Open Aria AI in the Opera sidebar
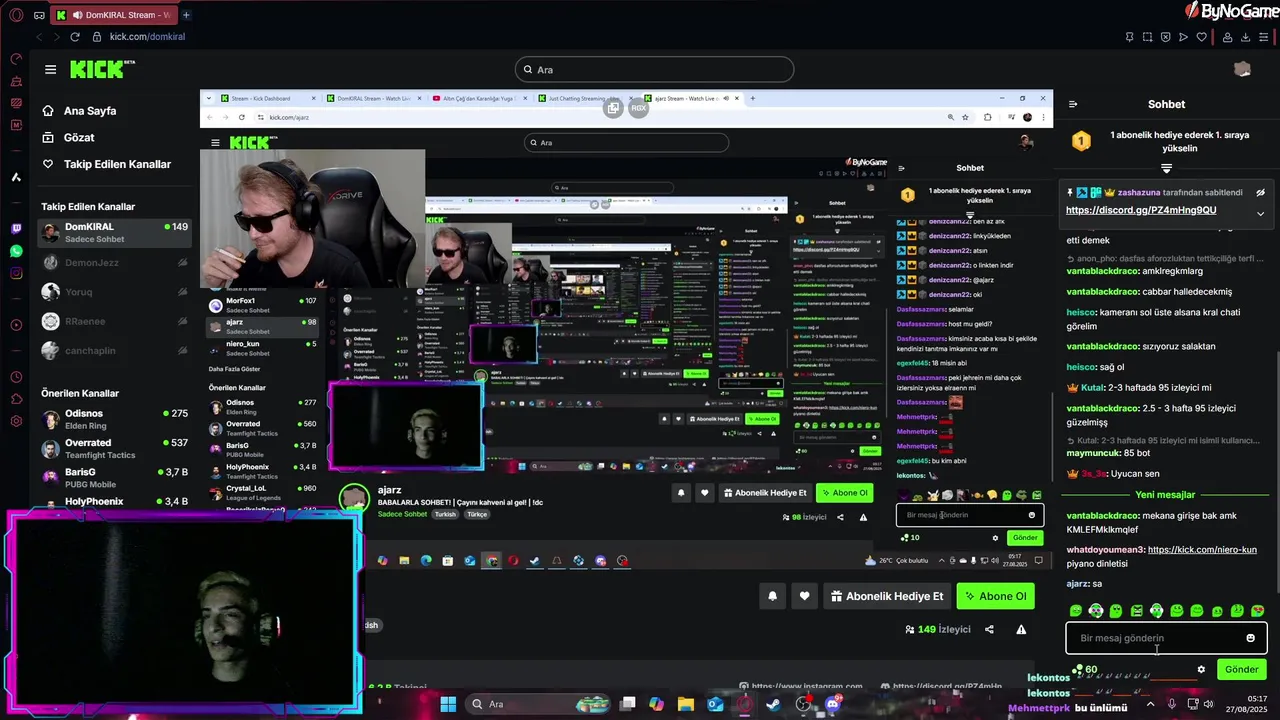 coord(16,177)
